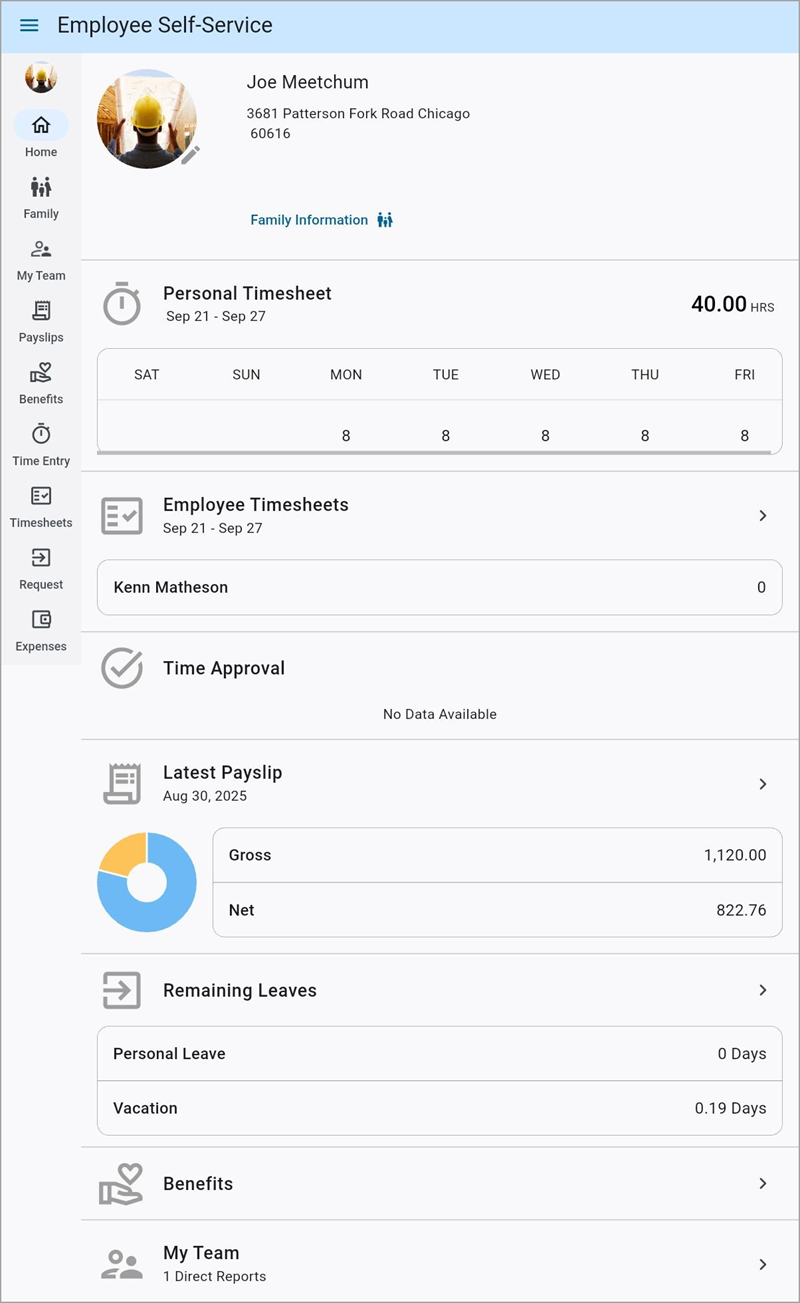Expand the Latest Payslip chevron

762,784
